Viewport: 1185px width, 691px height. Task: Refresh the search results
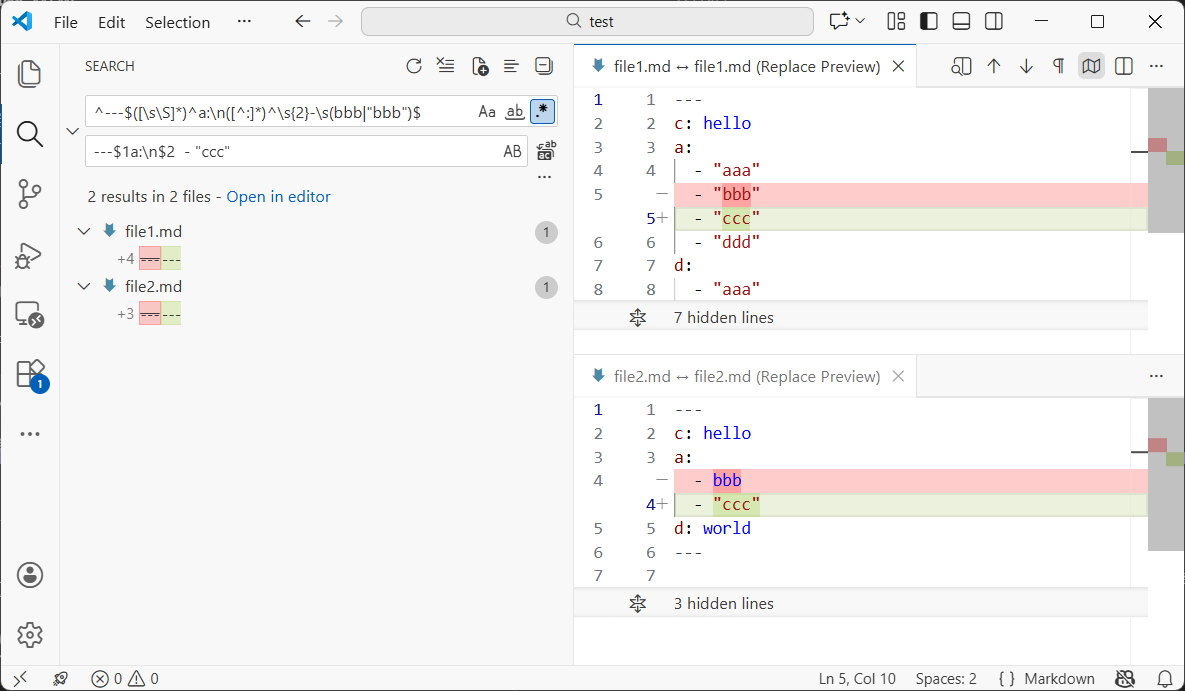414,67
